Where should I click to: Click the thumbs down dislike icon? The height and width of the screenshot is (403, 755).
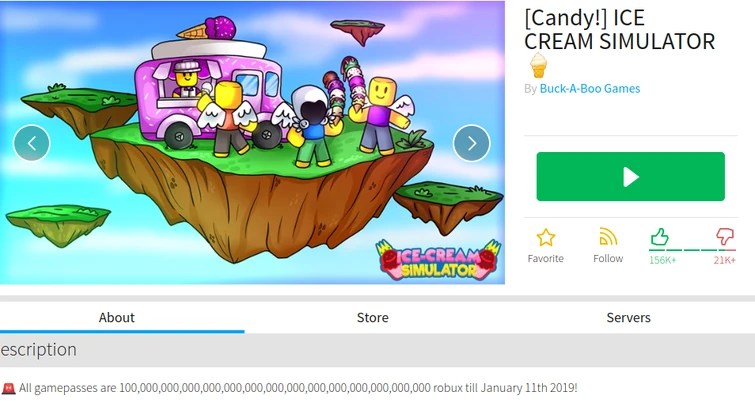click(725, 236)
